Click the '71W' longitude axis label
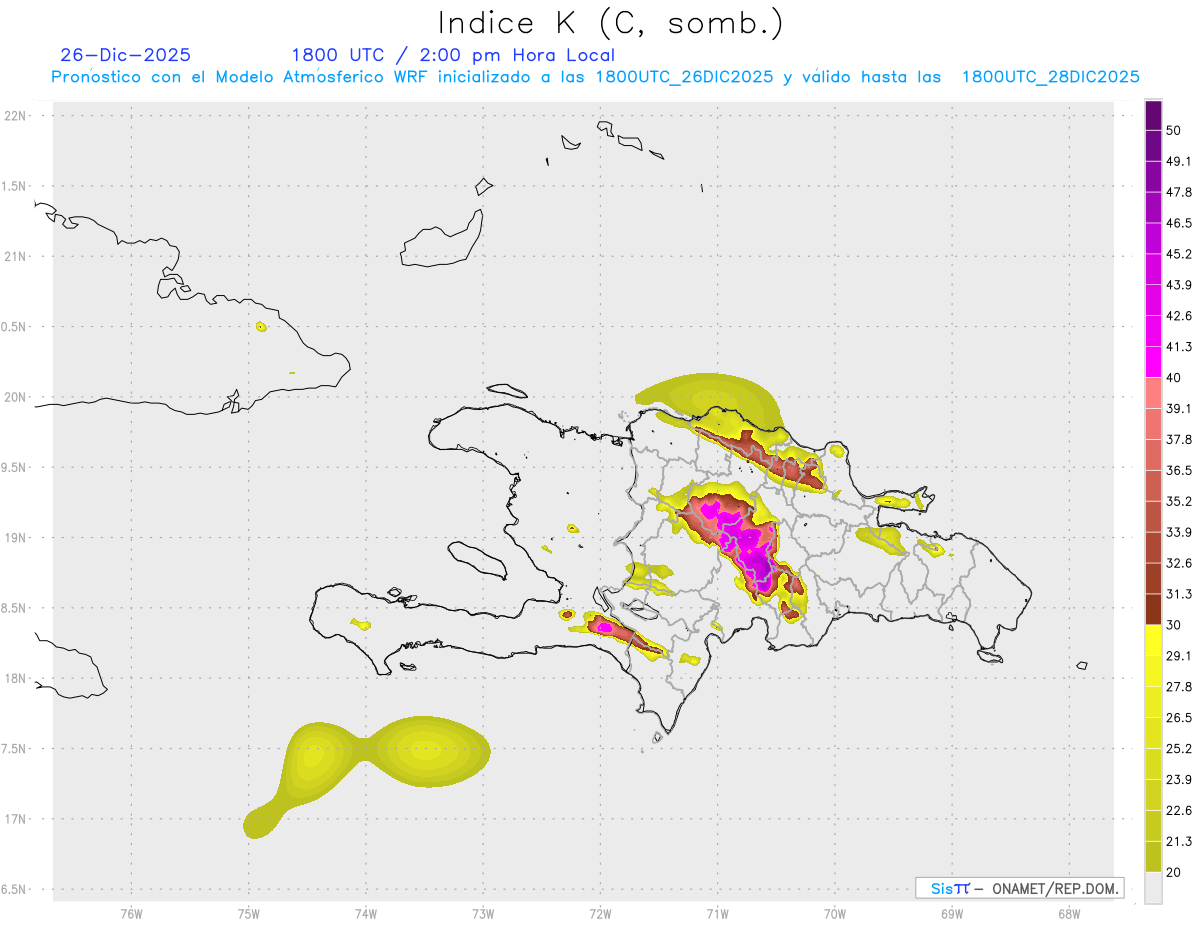 click(x=717, y=914)
